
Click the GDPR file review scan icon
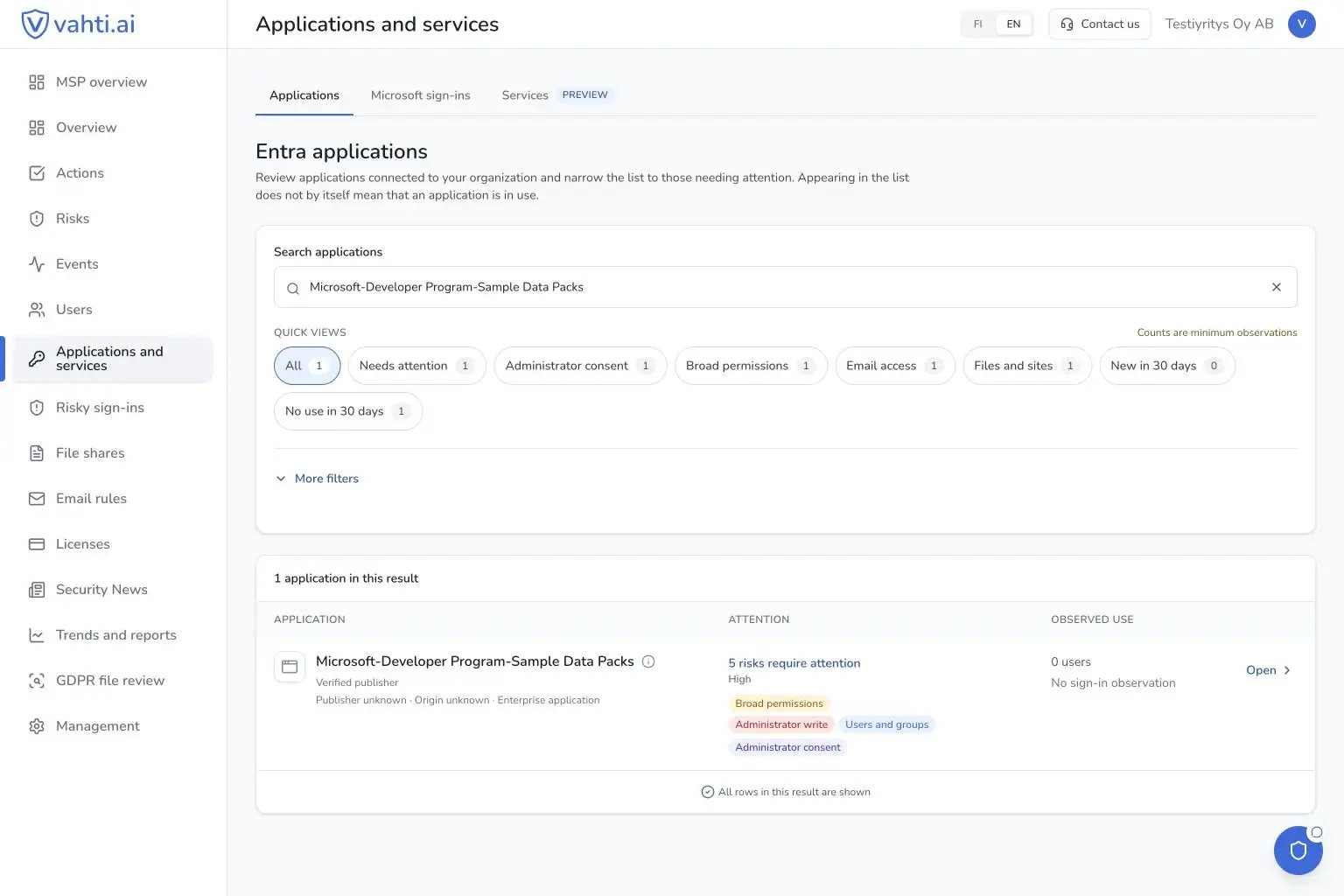click(37, 681)
